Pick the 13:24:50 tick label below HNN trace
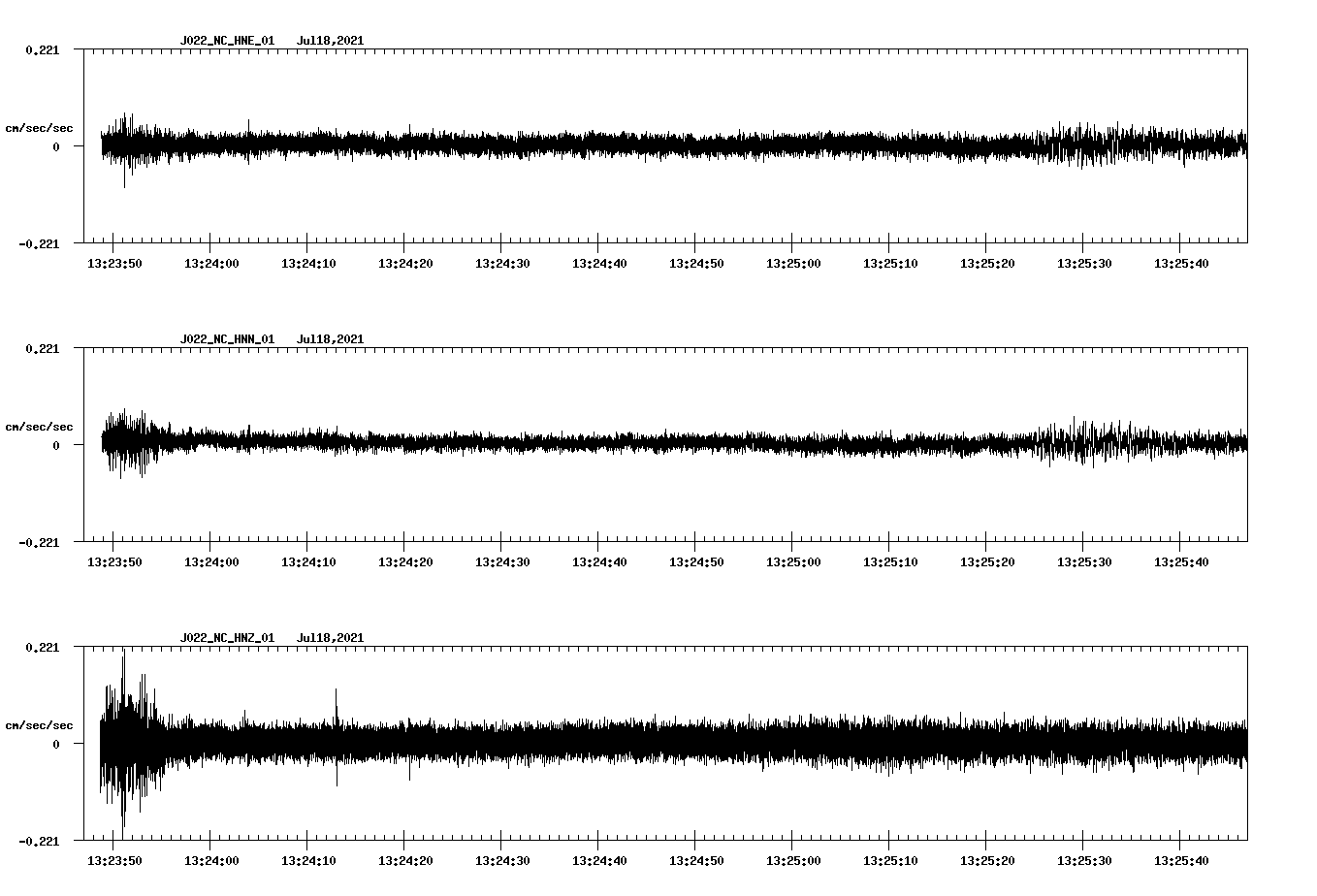The width and height of the screenshot is (1317, 896). (696, 561)
